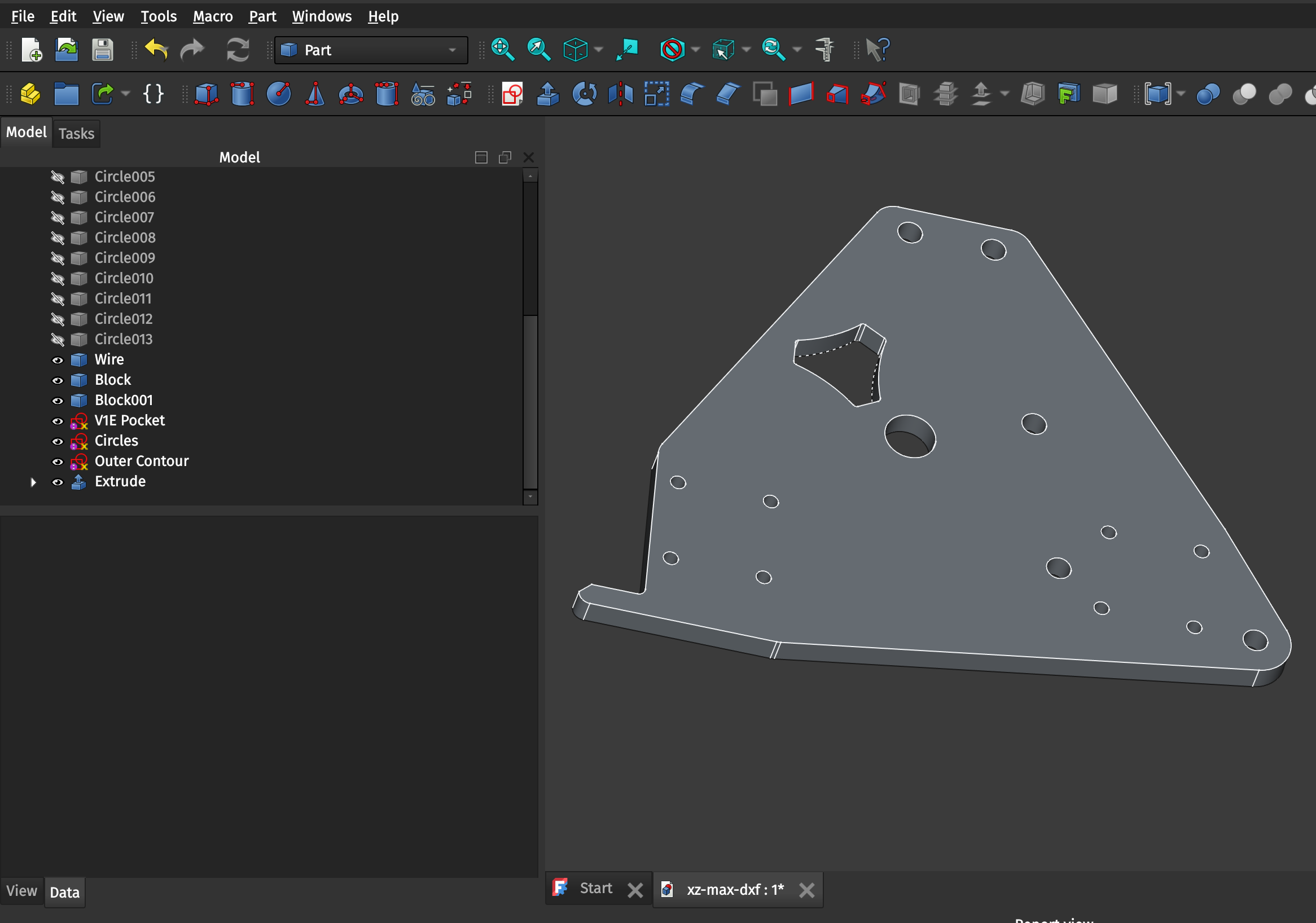Set isometric standard view cube
Screen dimensions: 1316x923
575,50
